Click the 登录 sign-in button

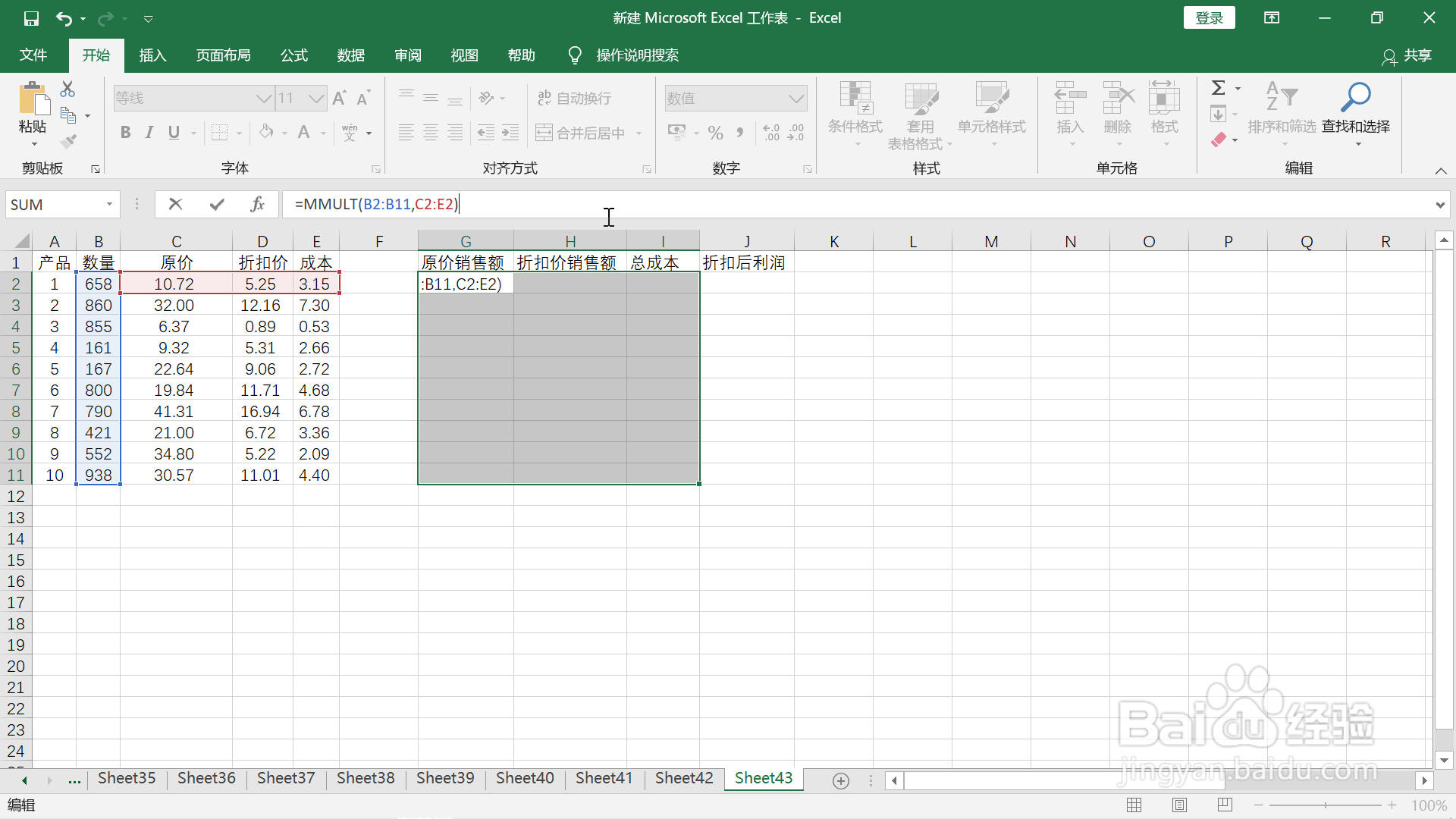[1209, 18]
